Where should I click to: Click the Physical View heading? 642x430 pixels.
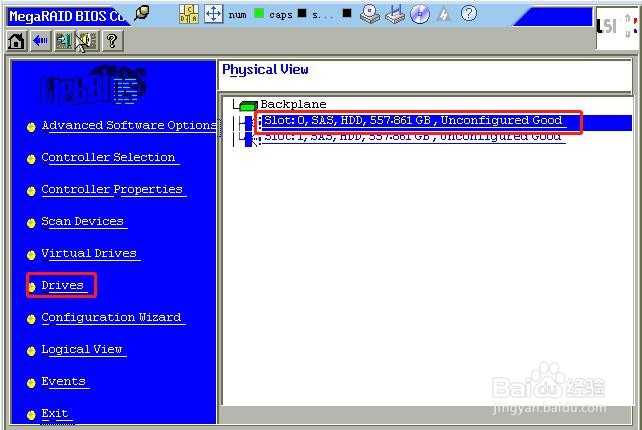click(x=265, y=70)
